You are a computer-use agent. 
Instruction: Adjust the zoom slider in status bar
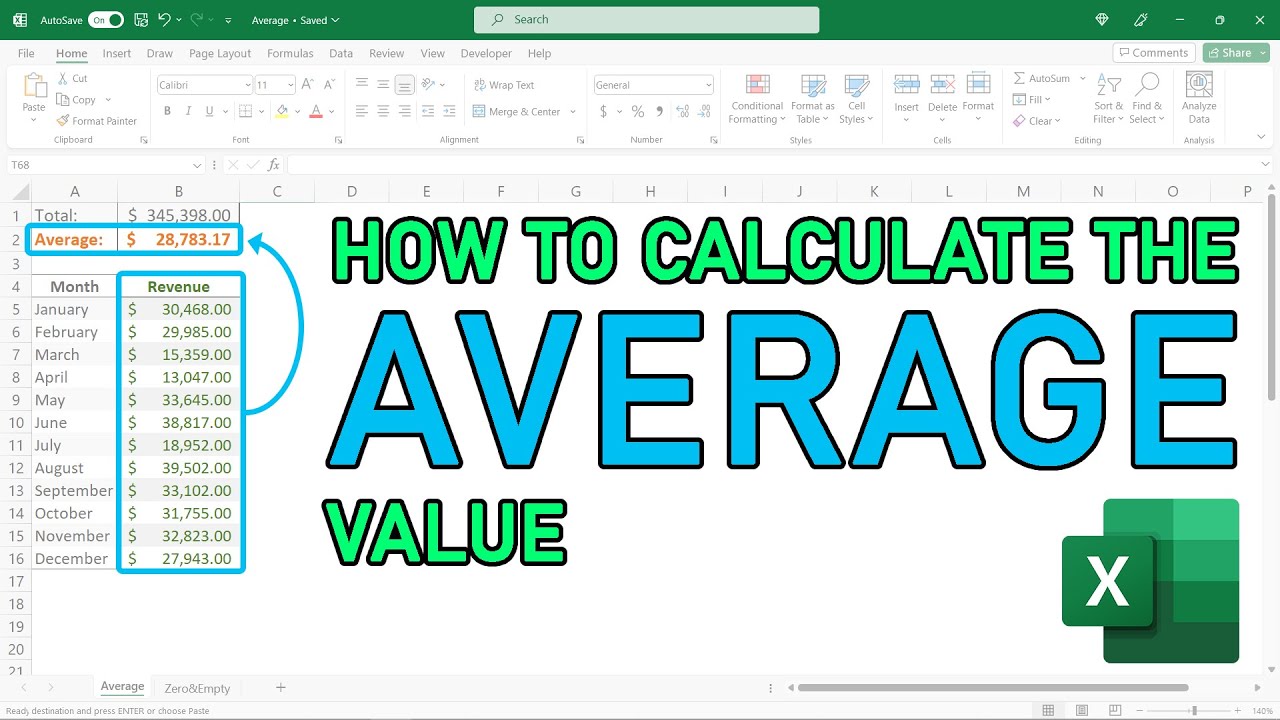1194,711
